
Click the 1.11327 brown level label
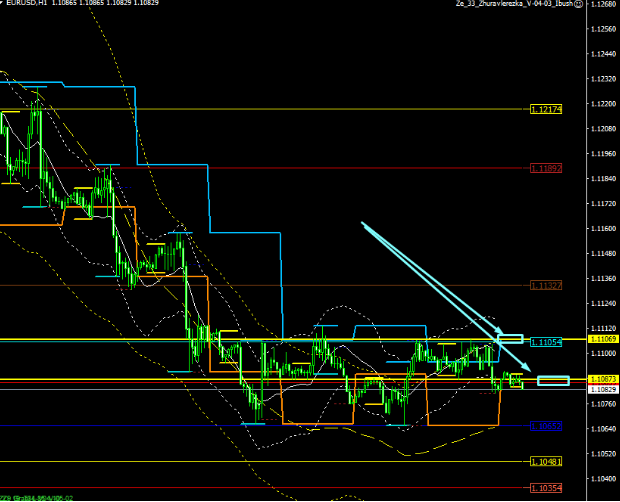point(546,285)
